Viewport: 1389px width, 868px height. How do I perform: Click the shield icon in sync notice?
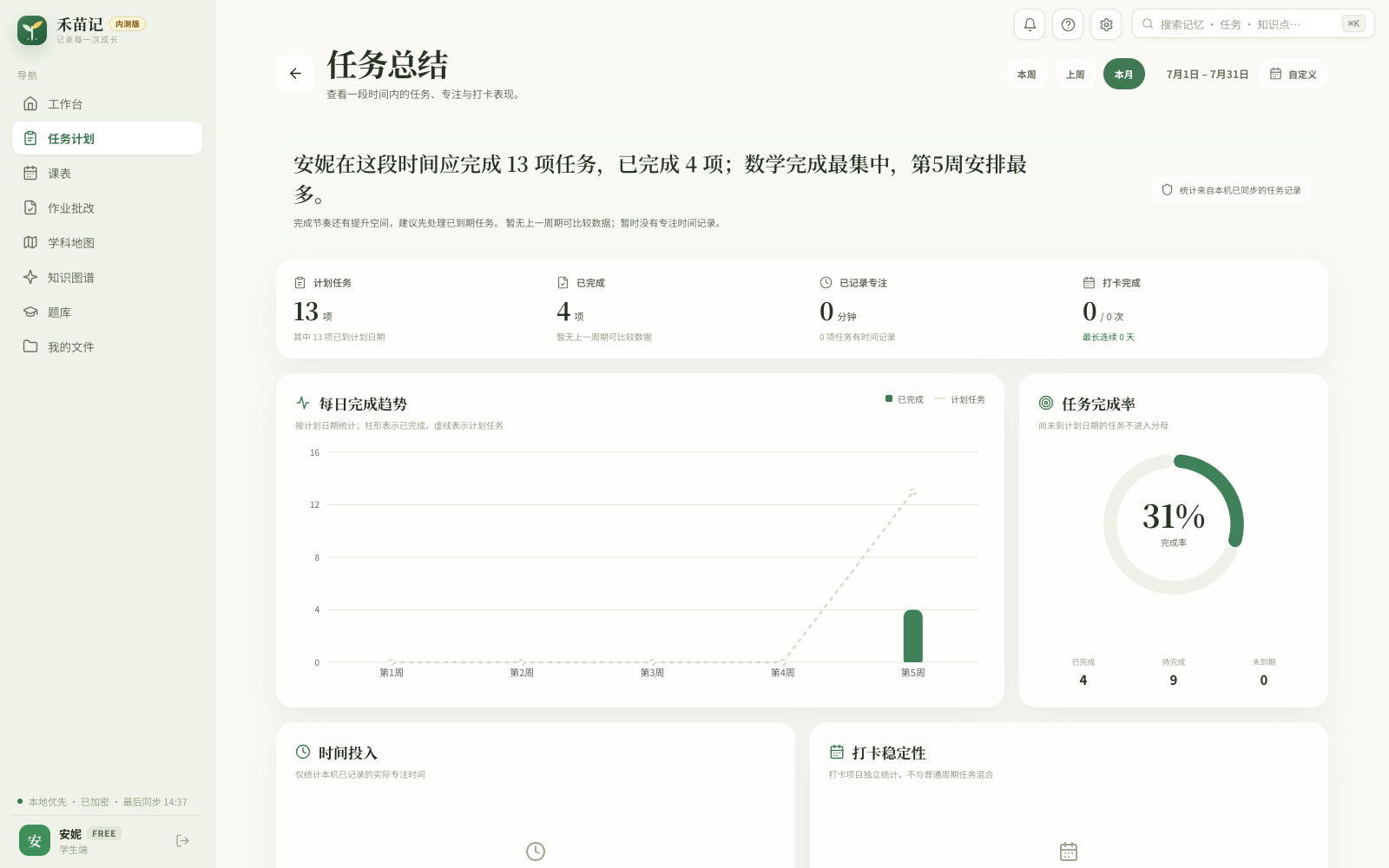[1167, 190]
